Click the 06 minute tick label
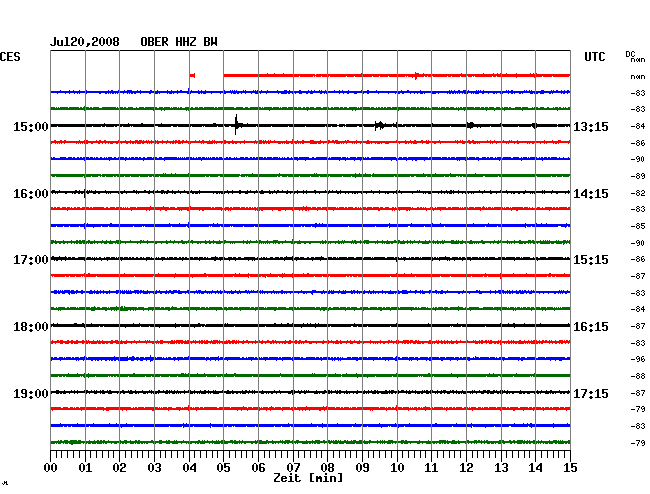650x494 pixels. pos(258,467)
